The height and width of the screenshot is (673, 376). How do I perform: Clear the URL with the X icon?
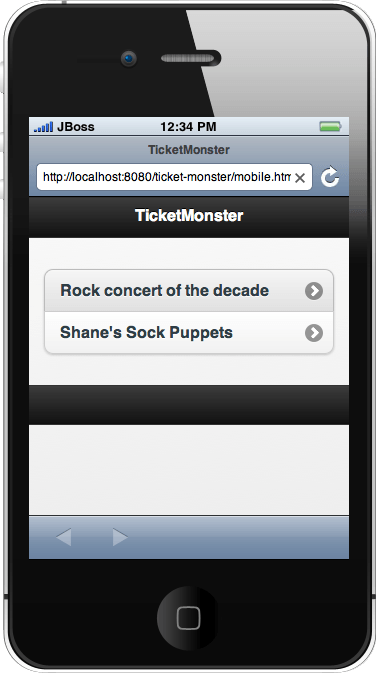300,178
